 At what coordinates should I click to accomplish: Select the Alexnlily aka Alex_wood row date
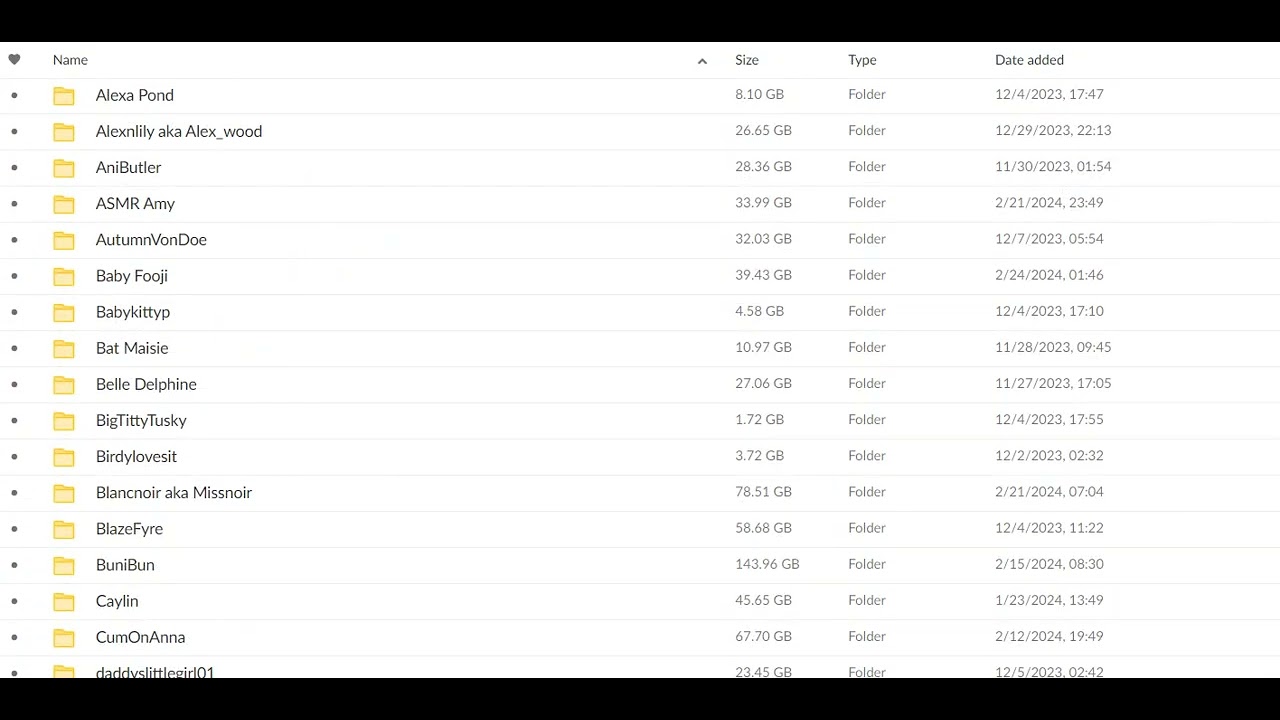(x=1053, y=131)
